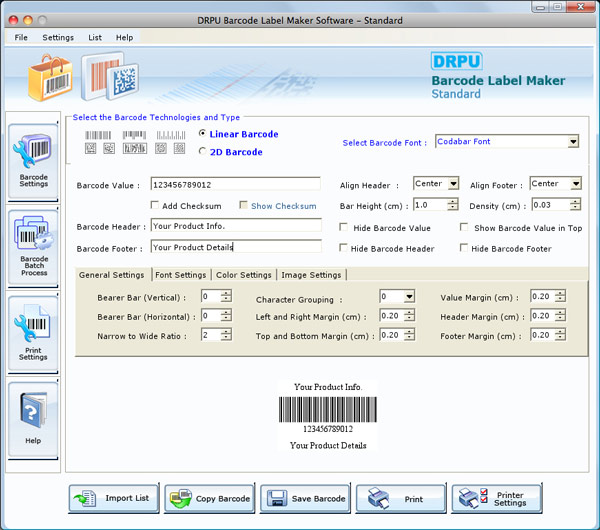This screenshot has width=600, height=530.
Task: Click the last 2D barcode sample icon
Action: coord(179,148)
